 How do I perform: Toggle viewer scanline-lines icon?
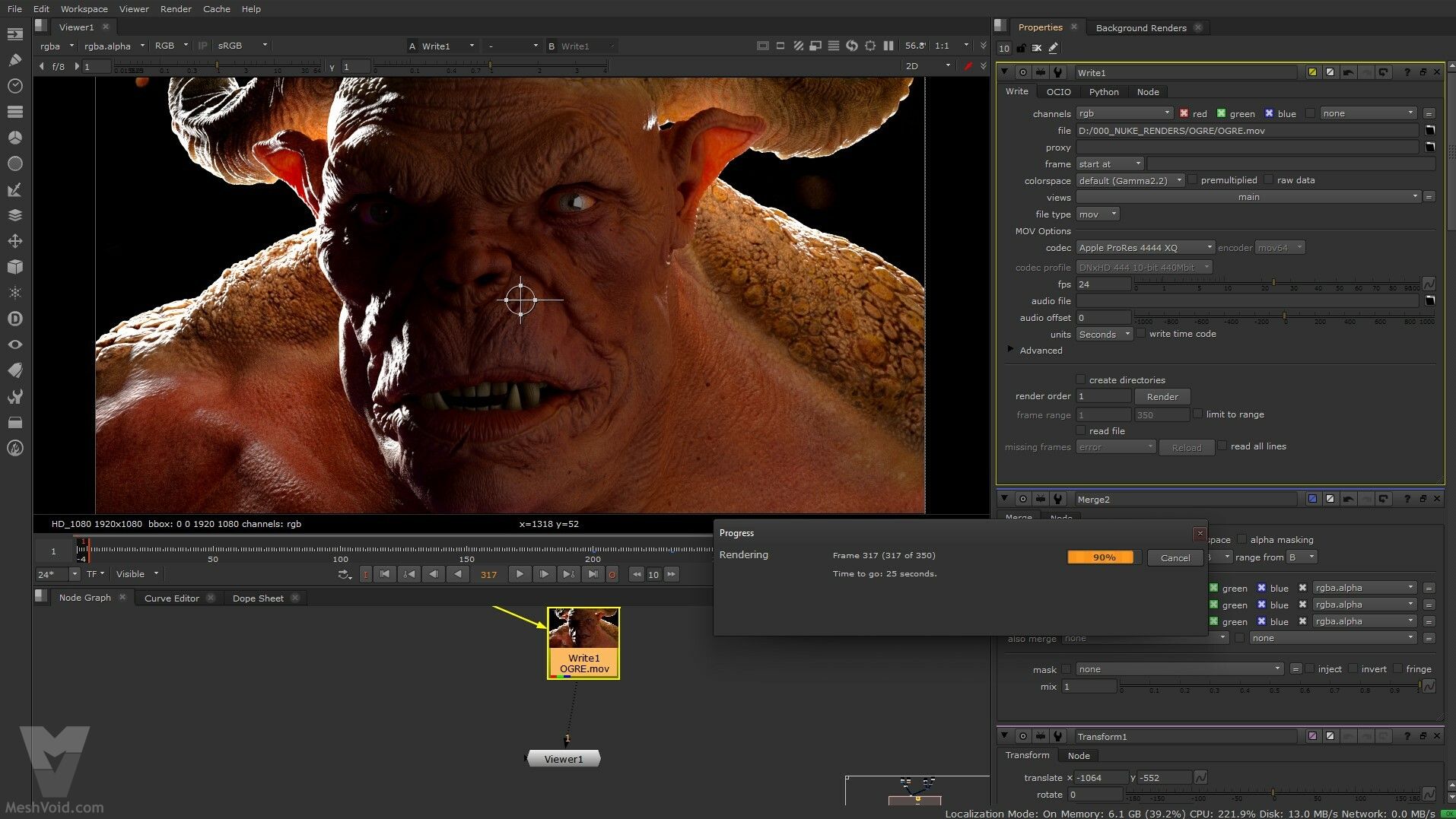coord(834,46)
